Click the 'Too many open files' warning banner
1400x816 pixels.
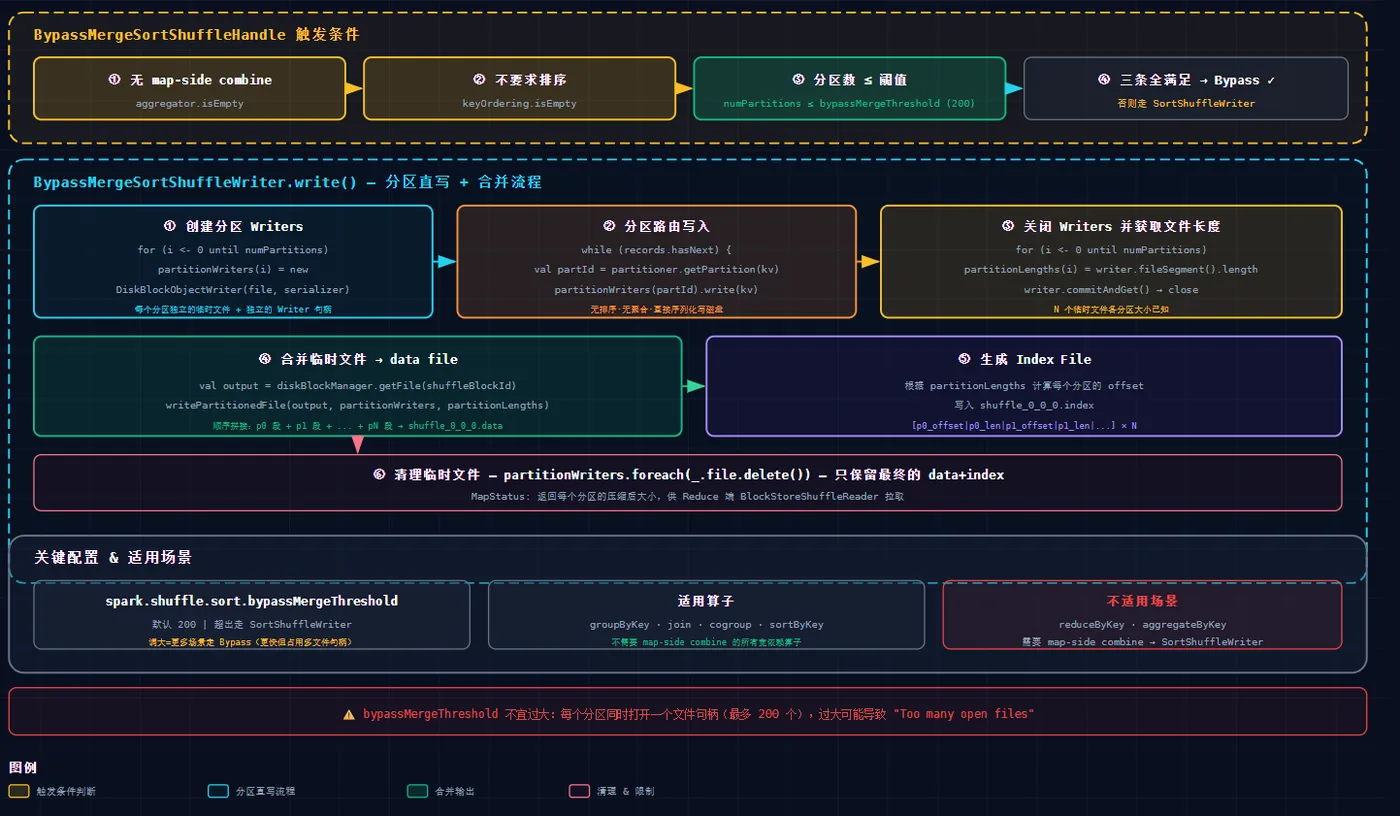(x=688, y=711)
